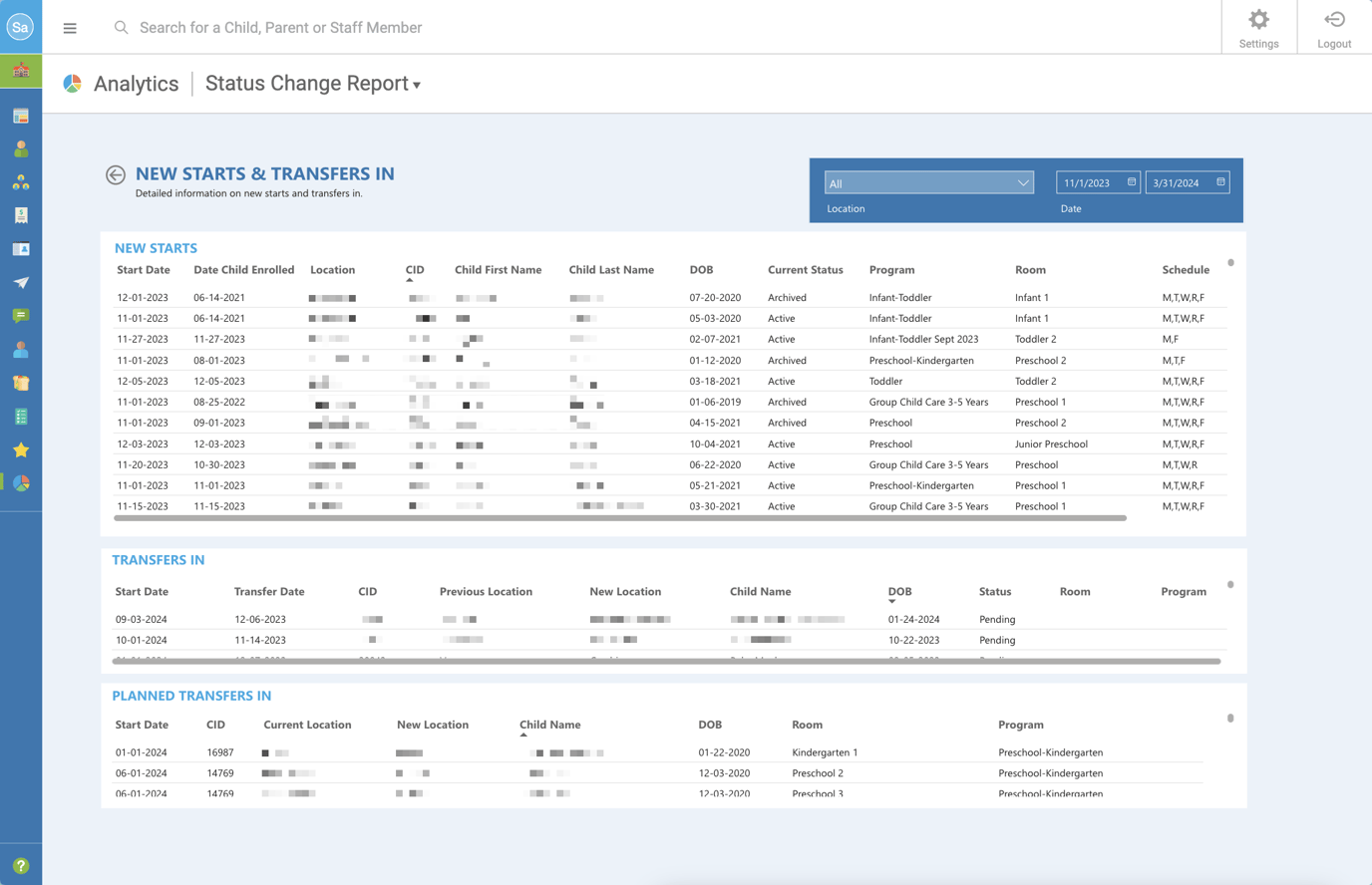Open the starred favorites icon in sidebar

pyautogui.click(x=20, y=449)
